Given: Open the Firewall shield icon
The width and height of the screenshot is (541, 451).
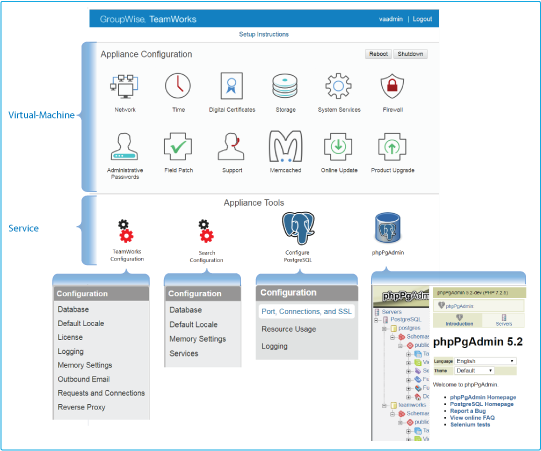Looking at the screenshot, I should tap(392, 86).
